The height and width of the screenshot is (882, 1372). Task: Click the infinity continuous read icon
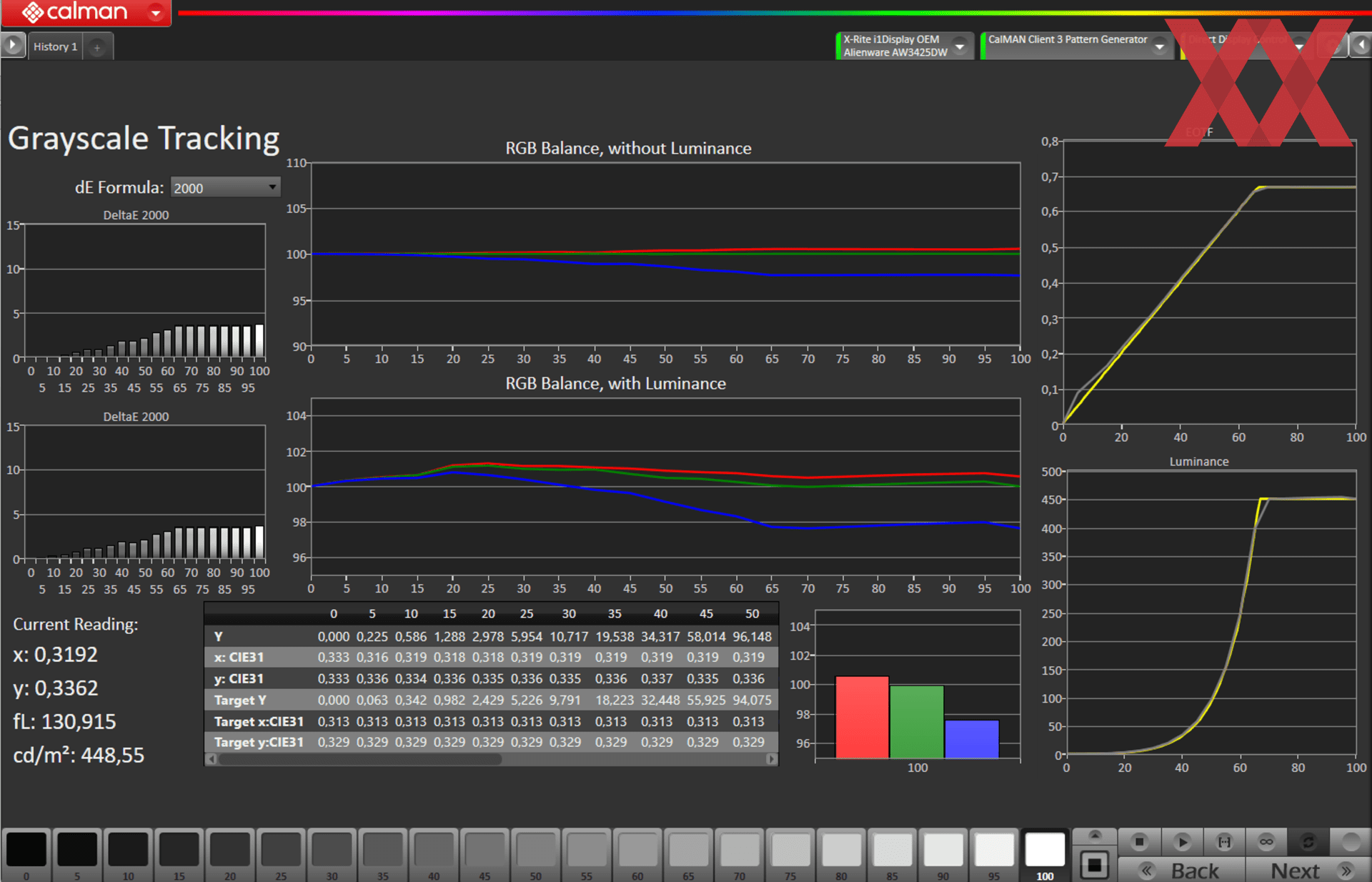pos(1266,842)
